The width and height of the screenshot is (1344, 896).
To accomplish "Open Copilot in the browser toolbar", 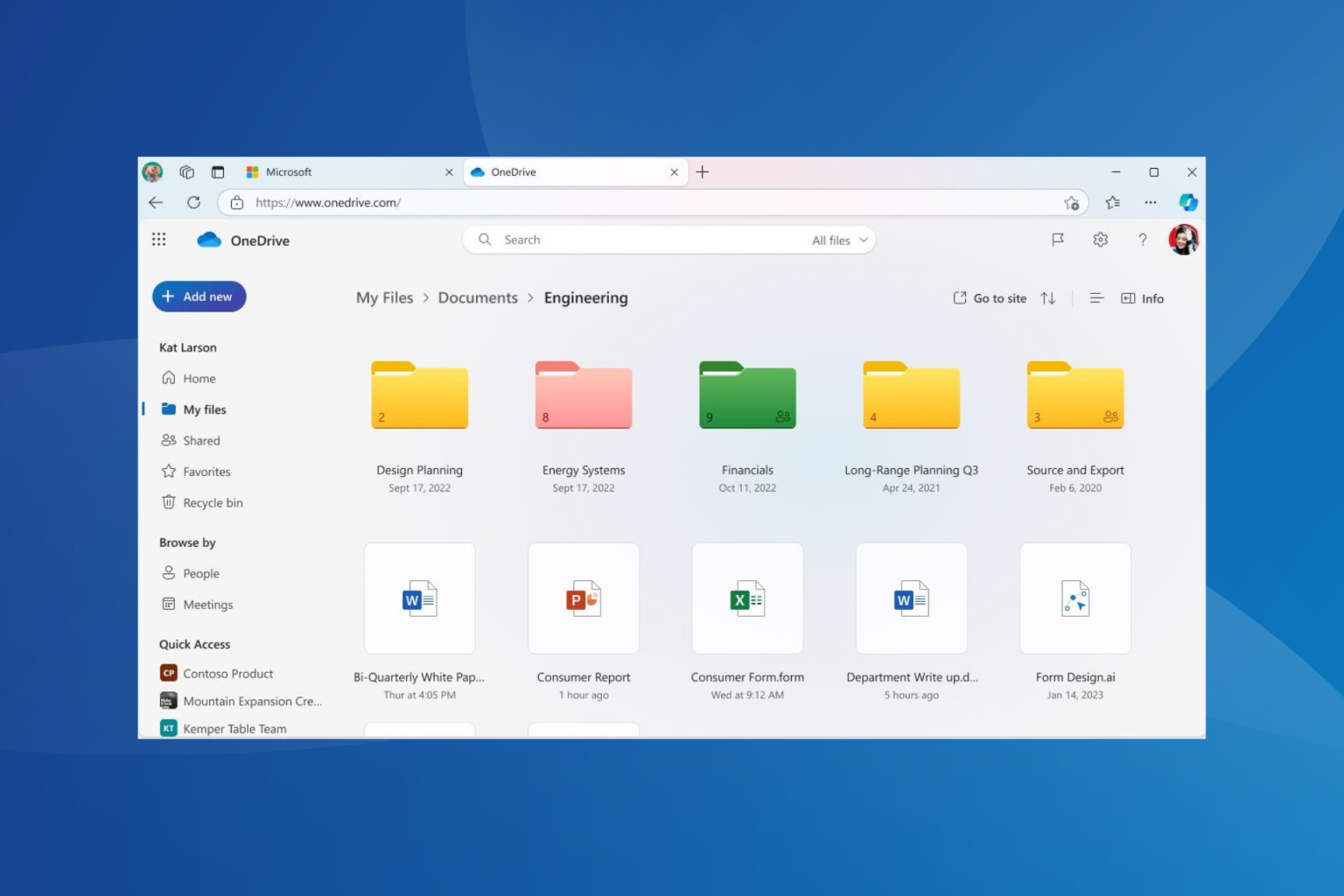I will point(1187,202).
